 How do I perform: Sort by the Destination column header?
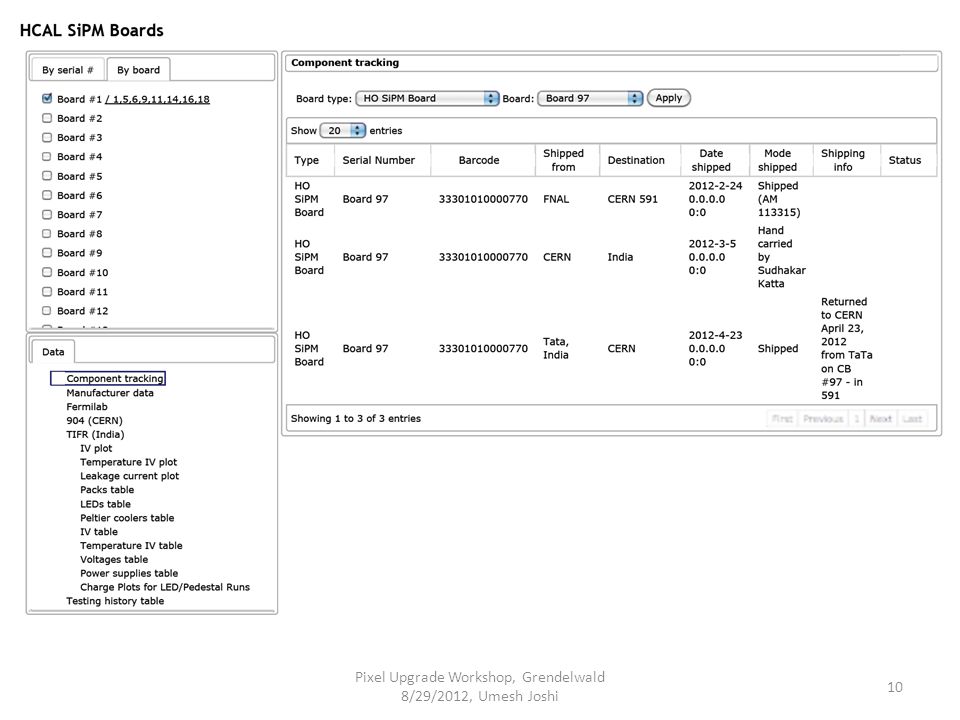coord(640,160)
